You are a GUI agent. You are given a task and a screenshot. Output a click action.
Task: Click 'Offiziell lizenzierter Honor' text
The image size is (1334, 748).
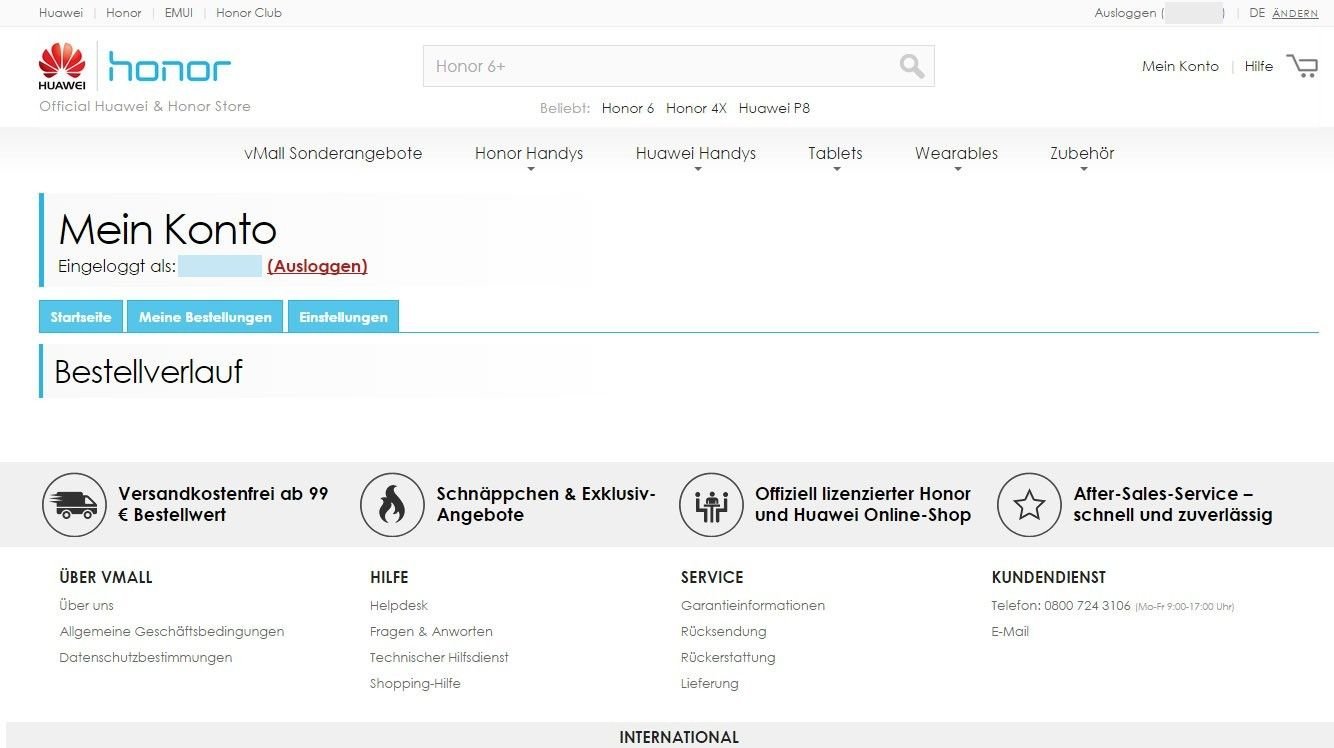[x=863, y=493]
